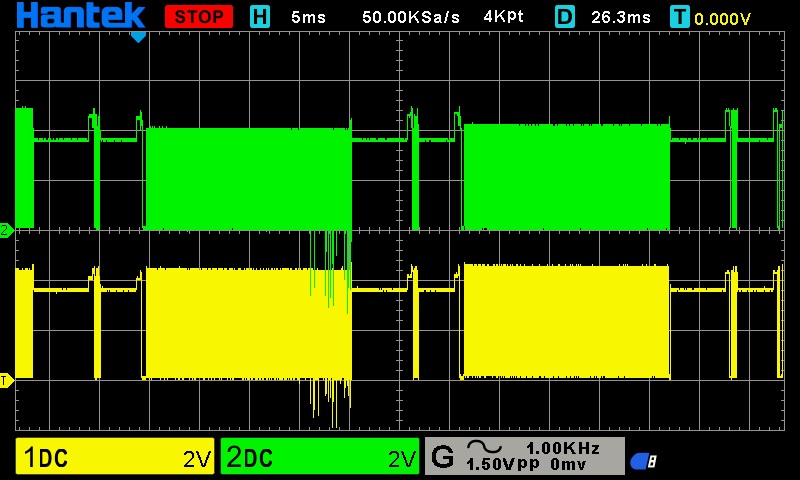Open the yellow channel 1 DC 2V panel
Image resolution: width=800 pixels, height=480 pixels.
(115, 456)
